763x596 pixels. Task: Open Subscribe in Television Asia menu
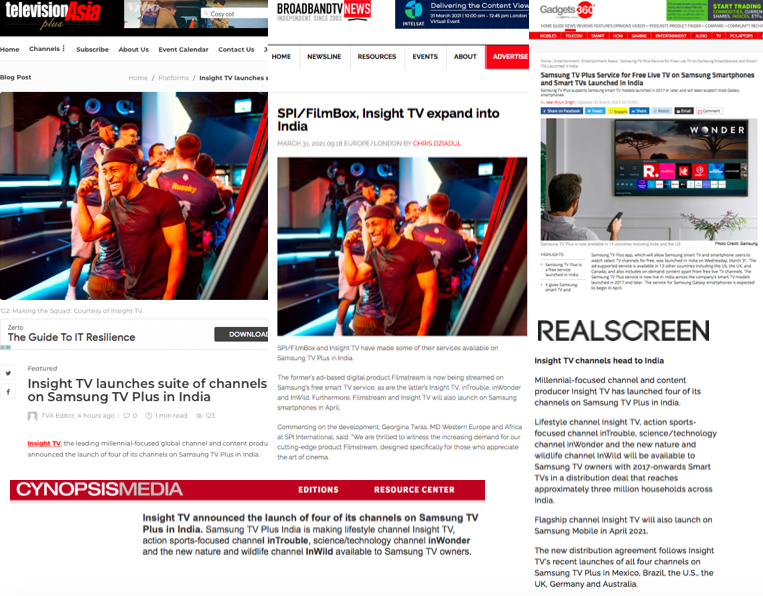[x=92, y=49]
